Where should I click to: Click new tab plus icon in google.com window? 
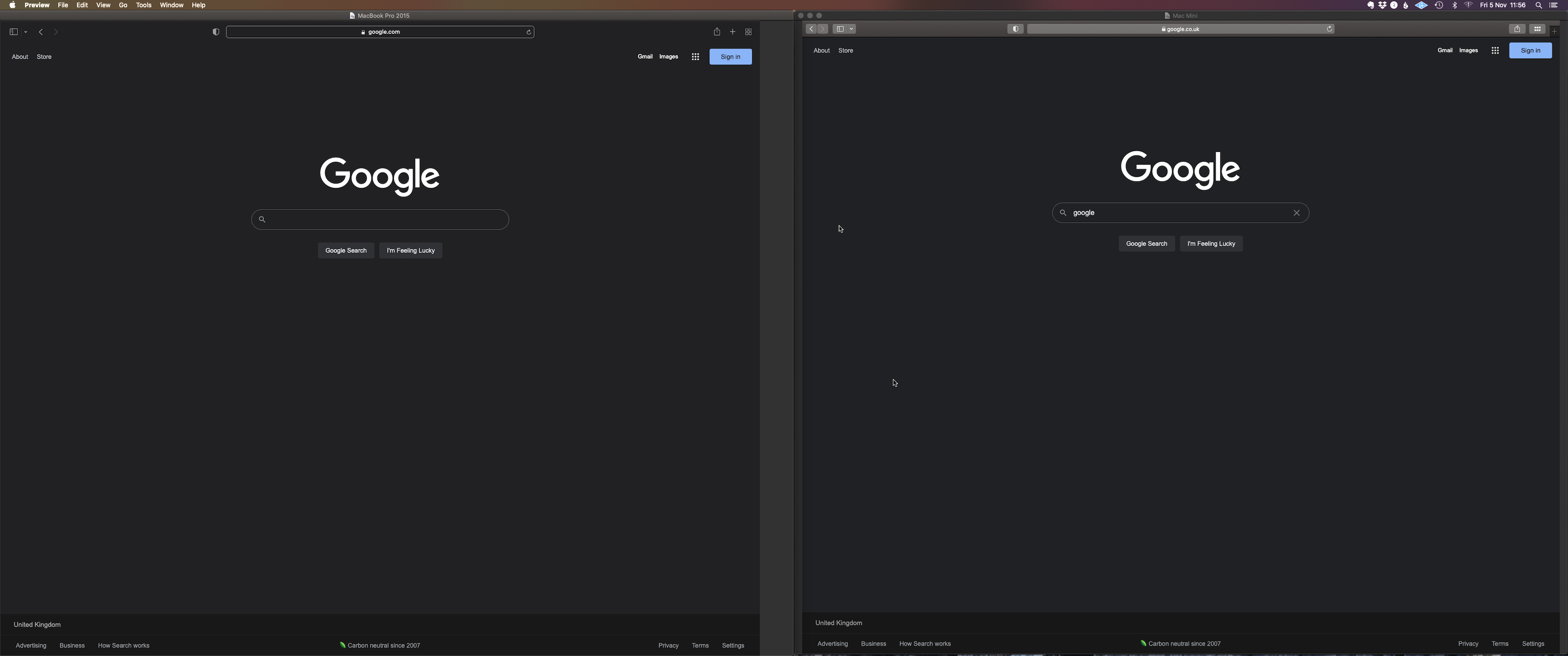pos(732,31)
